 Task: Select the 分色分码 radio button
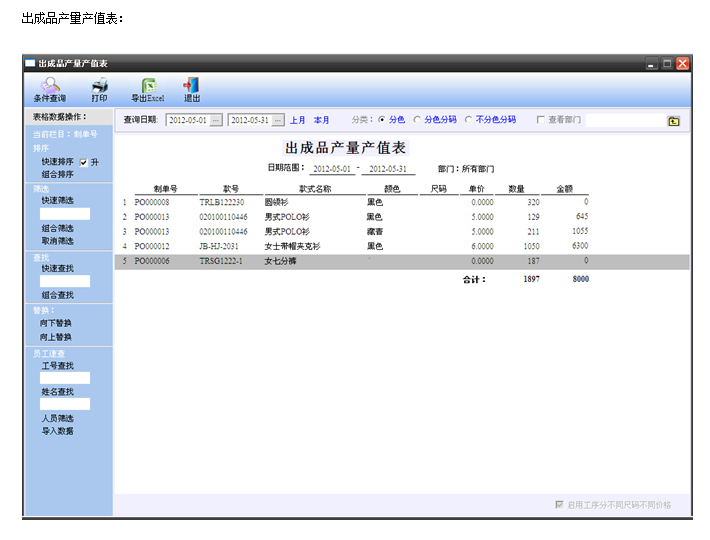pyautogui.click(x=417, y=120)
